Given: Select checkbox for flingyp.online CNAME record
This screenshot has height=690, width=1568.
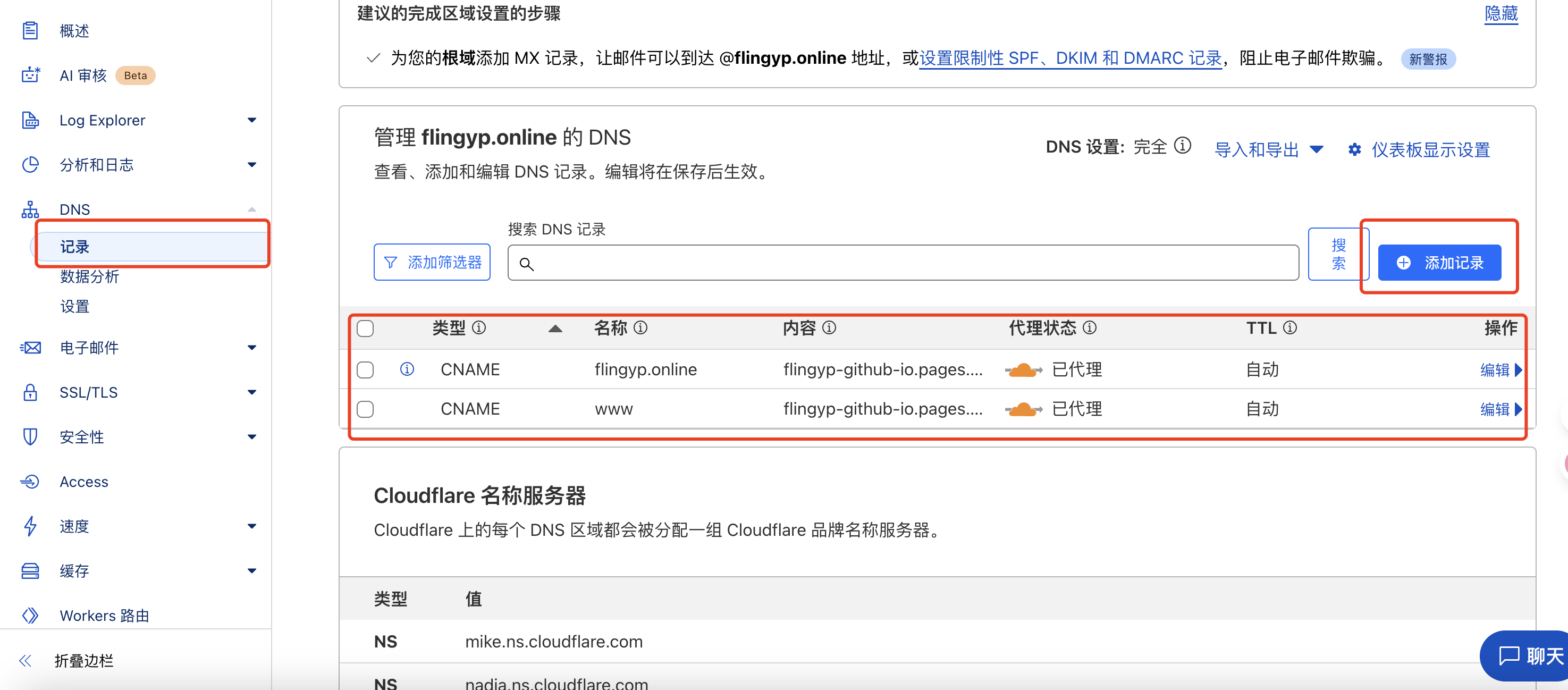Looking at the screenshot, I should [x=365, y=369].
